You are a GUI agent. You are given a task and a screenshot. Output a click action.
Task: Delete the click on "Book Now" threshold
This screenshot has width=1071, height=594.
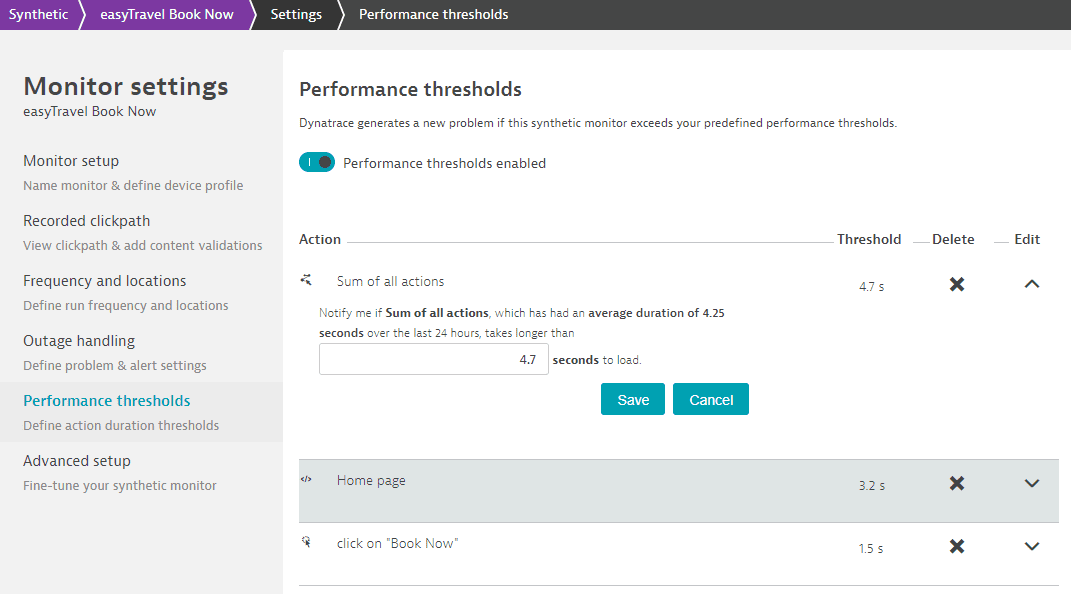(x=956, y=546)
